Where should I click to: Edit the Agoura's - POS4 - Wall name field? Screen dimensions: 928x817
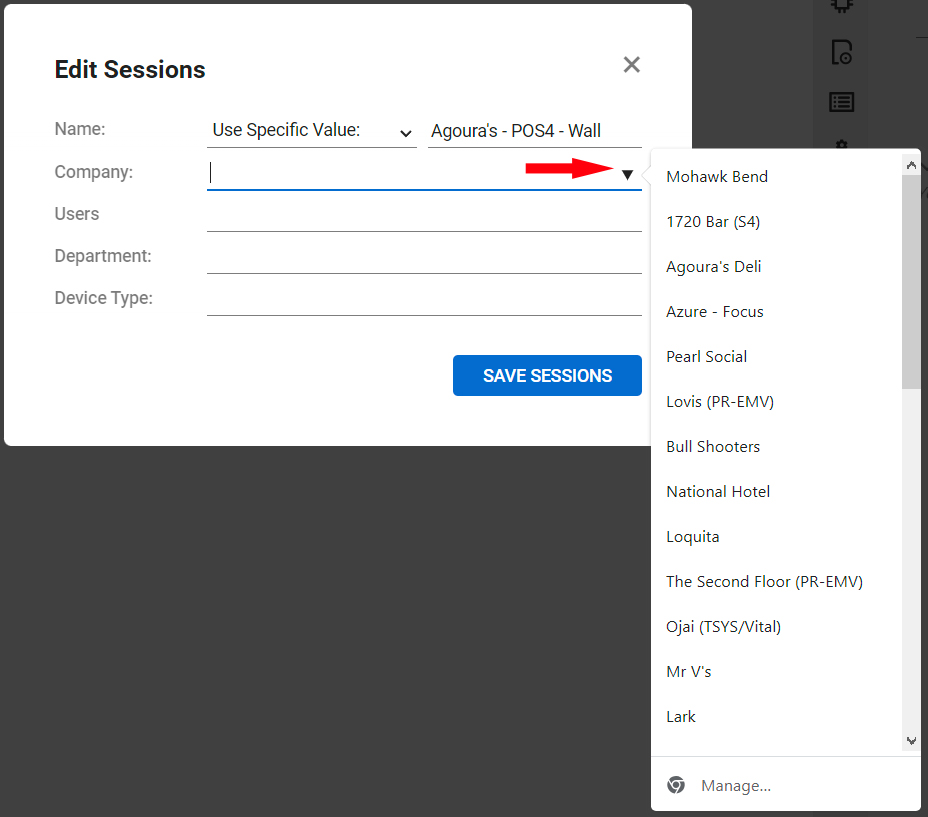coord(534,131)
